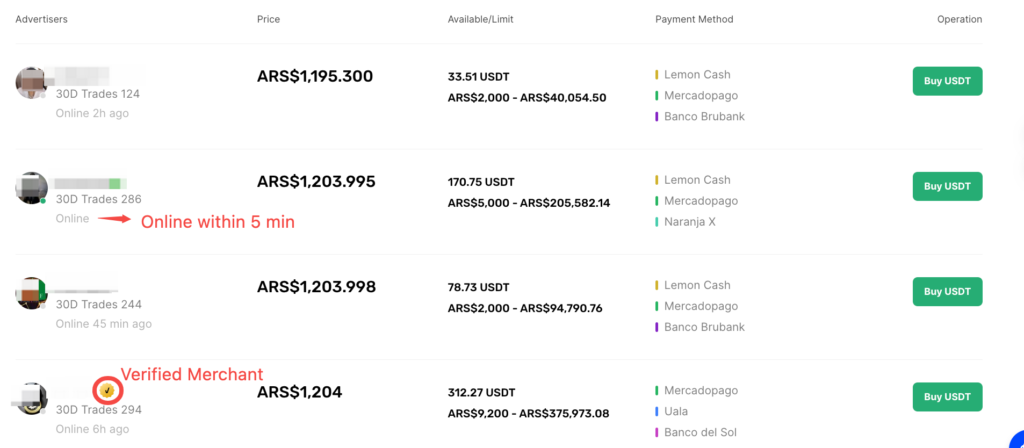Click the Operation column header
Image resolution: width=1024 pixels, height=448 pixels.
pyautogui.click(x=959, y=19)
